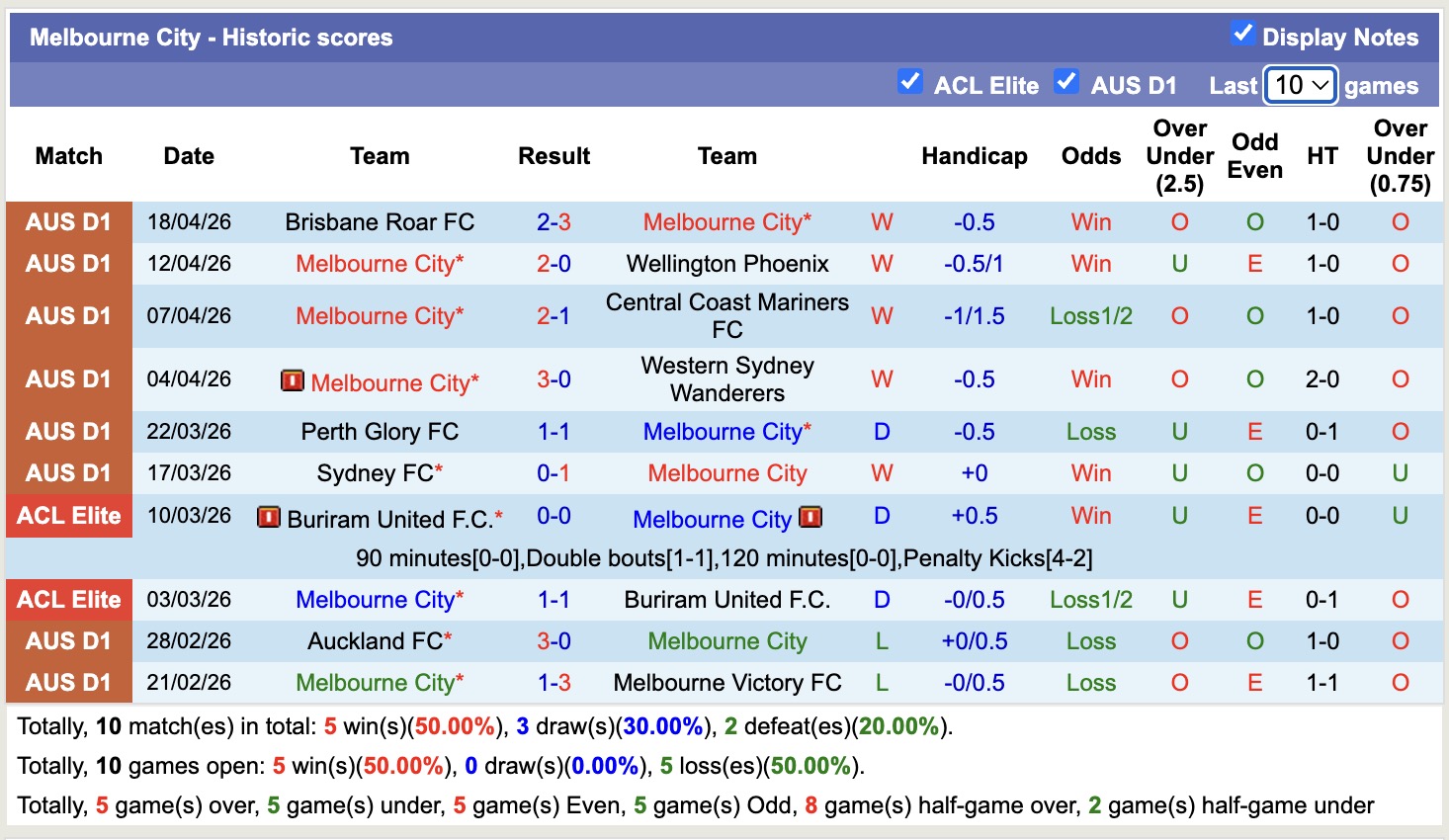Click red card icon beside Melbourne City on 04/04

(293, 380)
